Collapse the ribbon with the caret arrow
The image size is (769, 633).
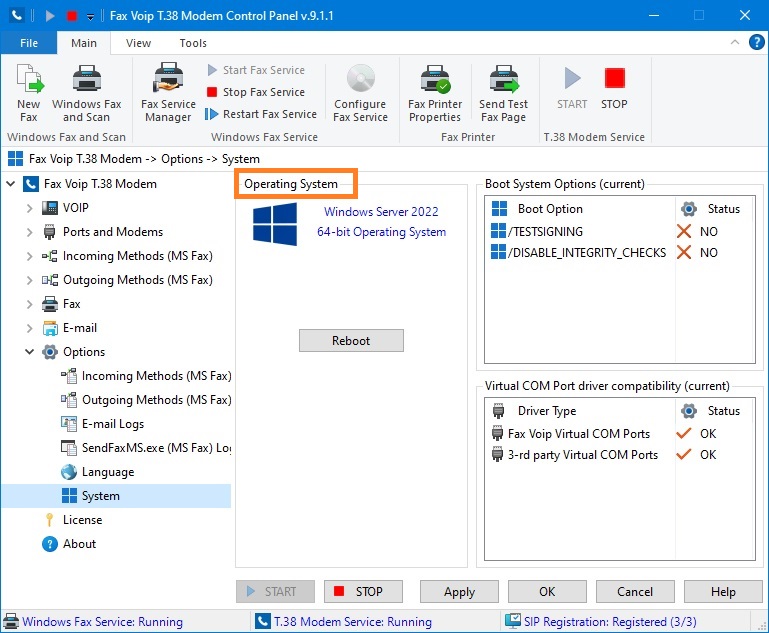coord(735,42)
